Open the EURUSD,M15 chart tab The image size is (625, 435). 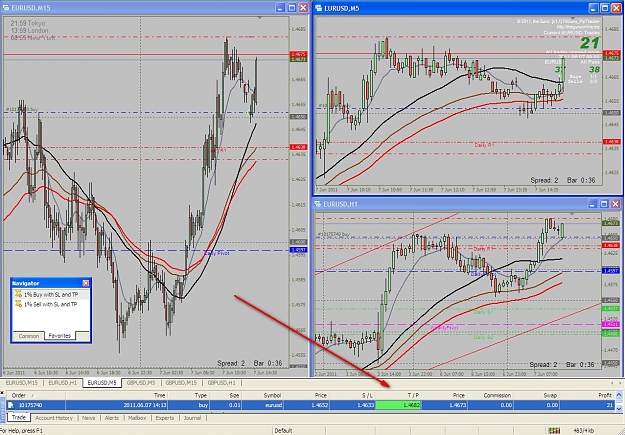[x=22, y=383]
